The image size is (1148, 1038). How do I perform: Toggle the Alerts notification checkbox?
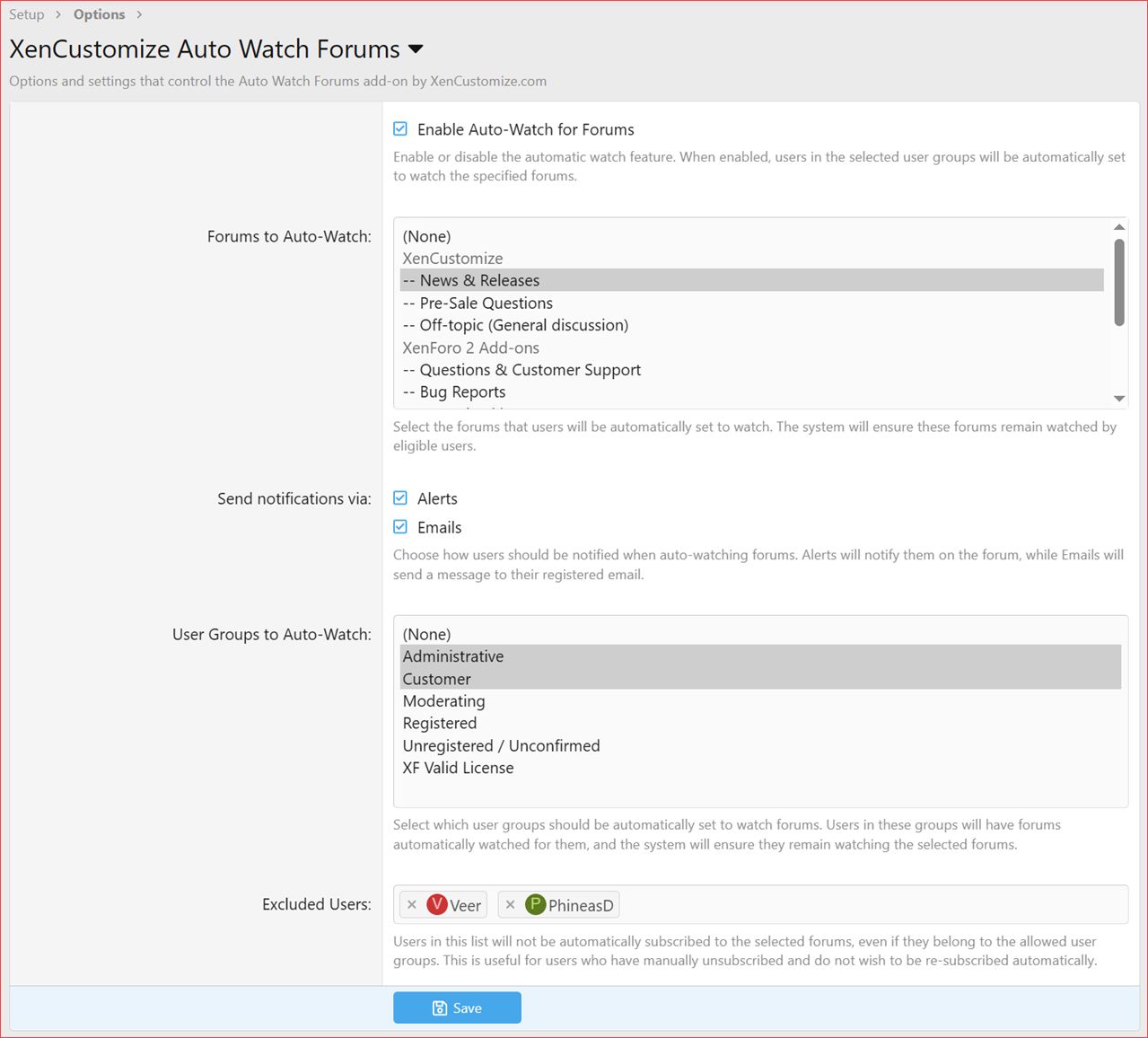point(400,498)
